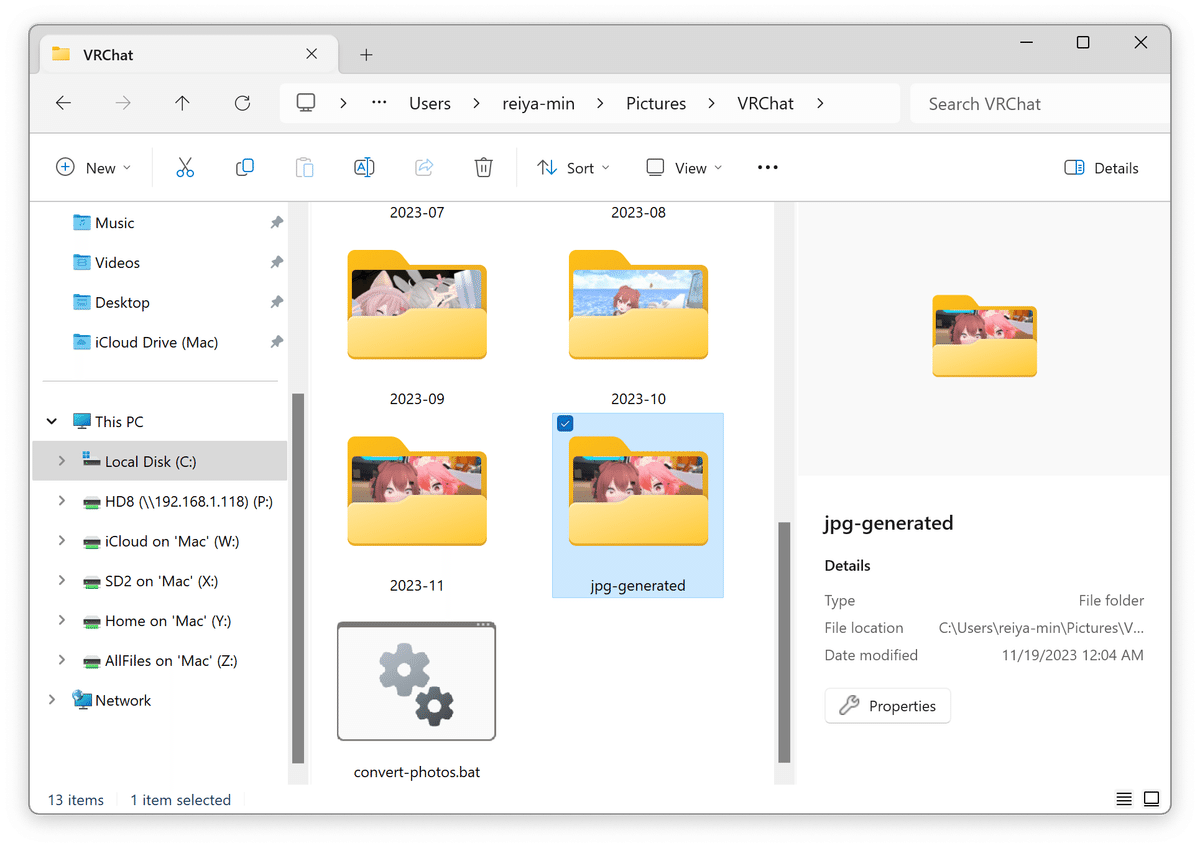Click the PC monitor icon in address bar
The height and width of the screenshot is (848, 1200).
coord(306,103)
